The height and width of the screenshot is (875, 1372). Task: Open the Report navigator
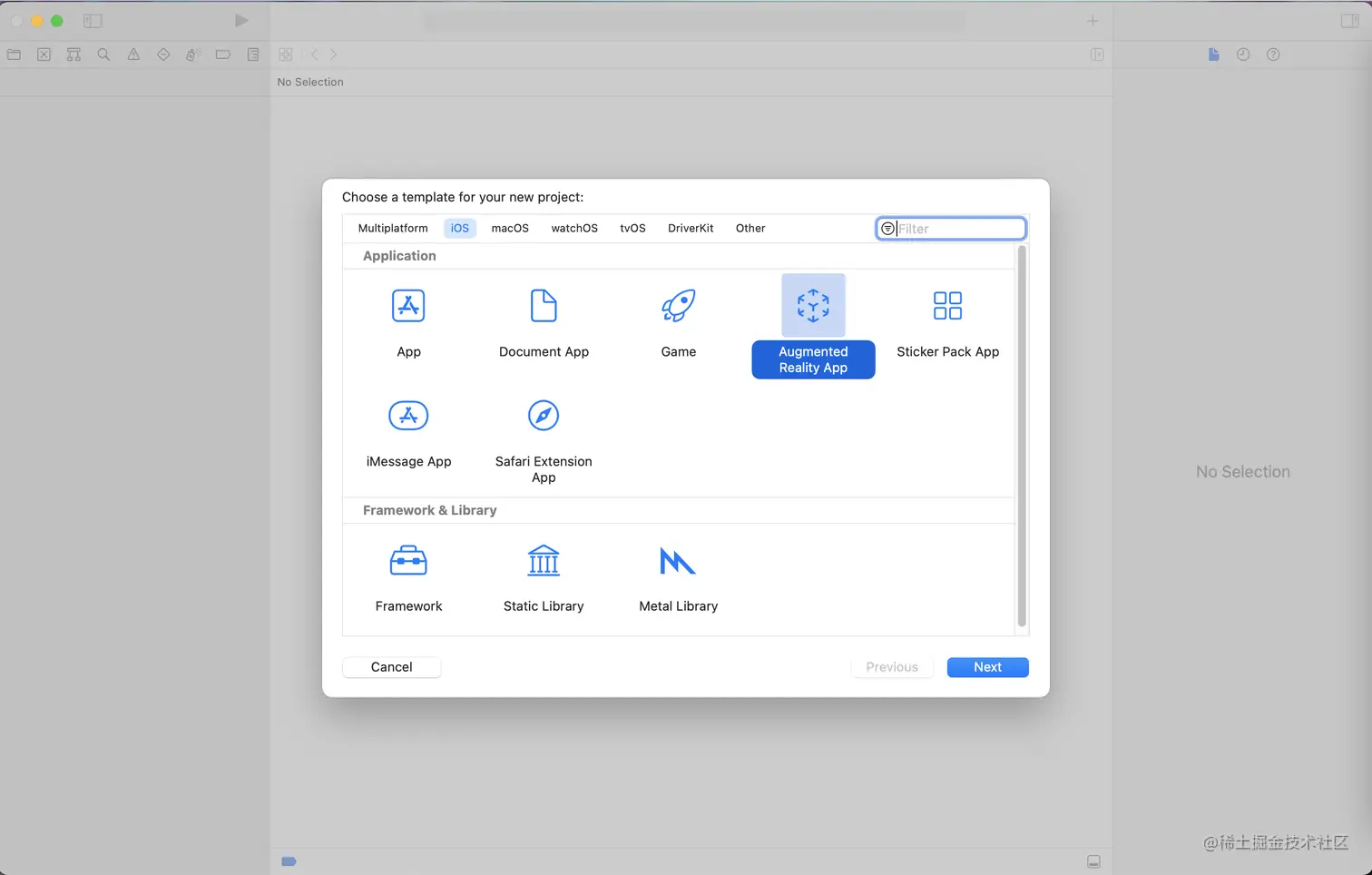coord(253,54)
